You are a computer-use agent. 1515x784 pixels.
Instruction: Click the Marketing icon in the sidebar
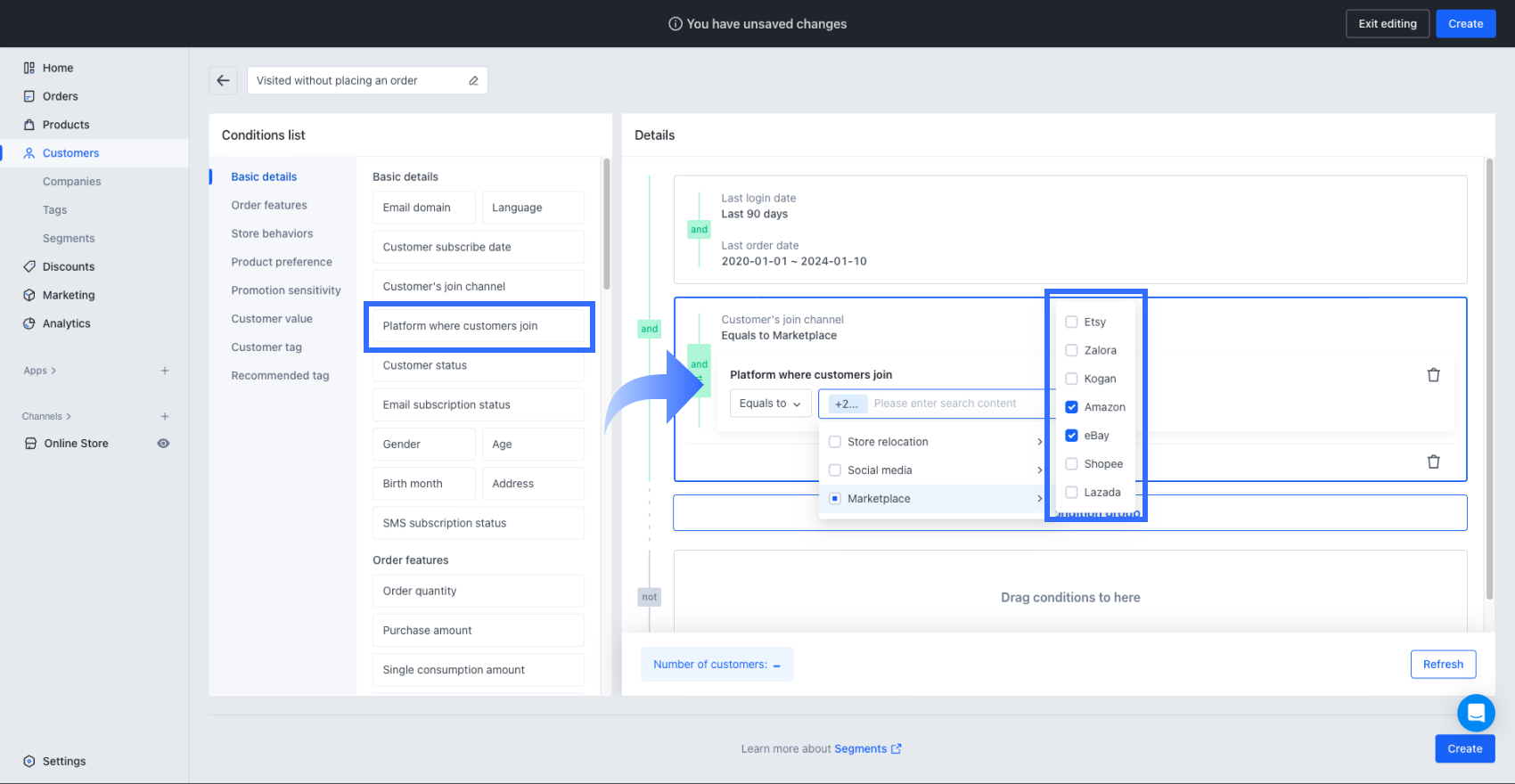[x=29, y=295]
